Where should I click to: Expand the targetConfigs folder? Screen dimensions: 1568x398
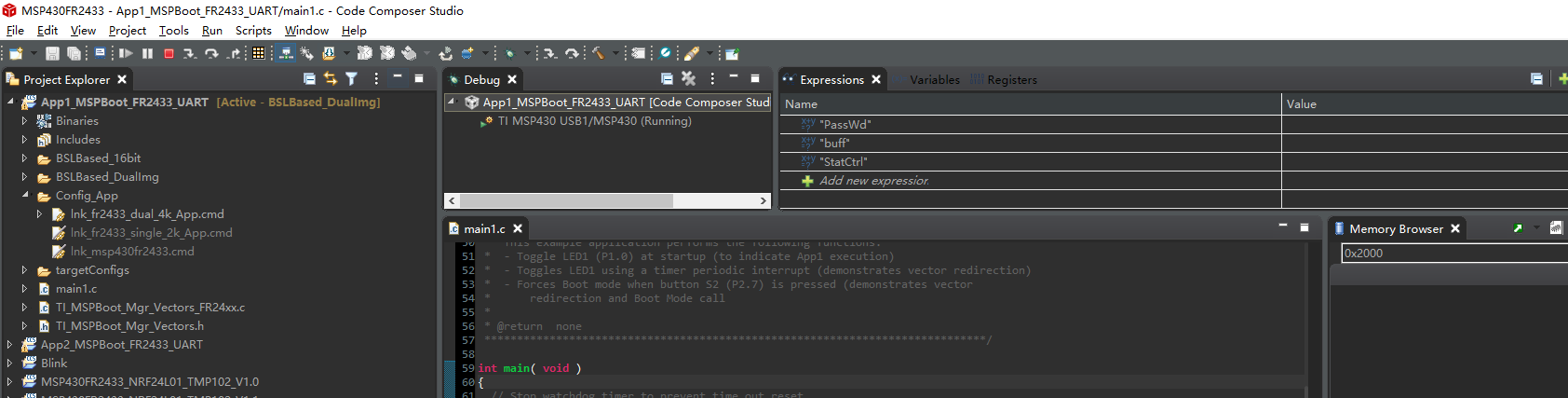point(25,269)
